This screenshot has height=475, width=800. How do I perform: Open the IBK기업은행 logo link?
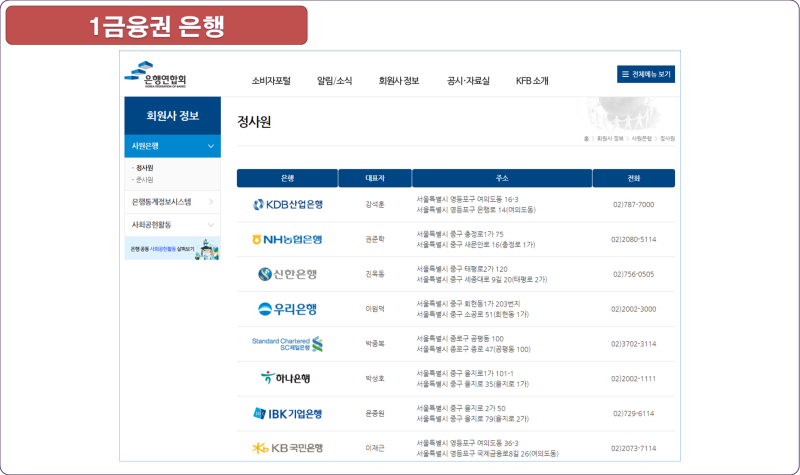(288, 413)
